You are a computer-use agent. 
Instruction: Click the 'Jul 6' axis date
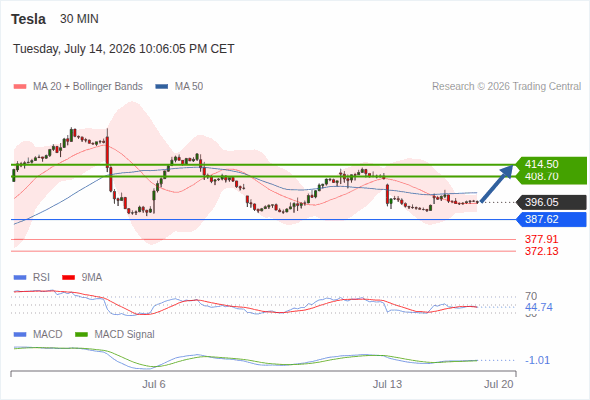(154, 384)
